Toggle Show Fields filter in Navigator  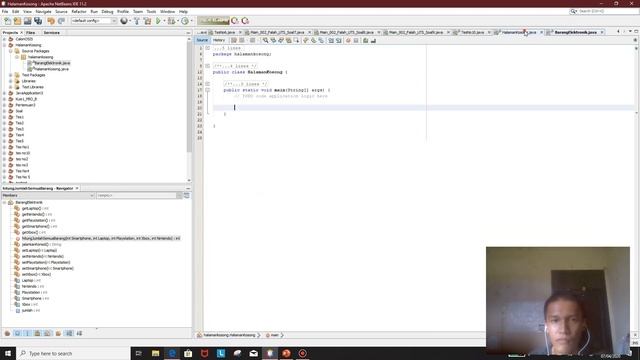point(17,333)
